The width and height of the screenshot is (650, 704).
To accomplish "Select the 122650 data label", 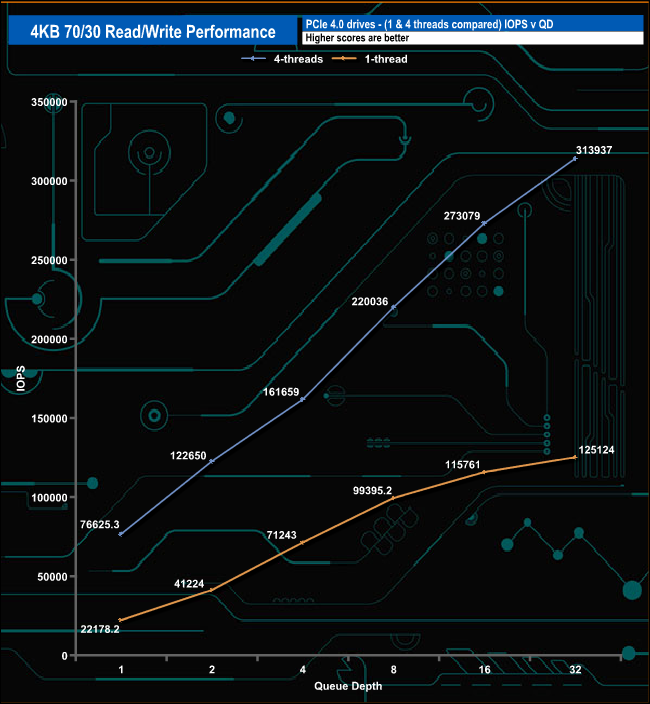I will [188, 456].
